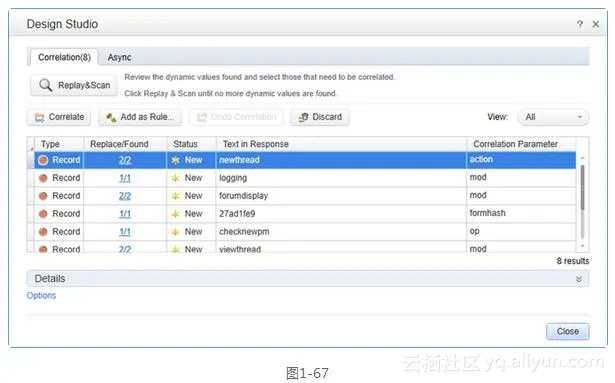
Task: Click the Discard trash icon
Action: coord(303,117)
